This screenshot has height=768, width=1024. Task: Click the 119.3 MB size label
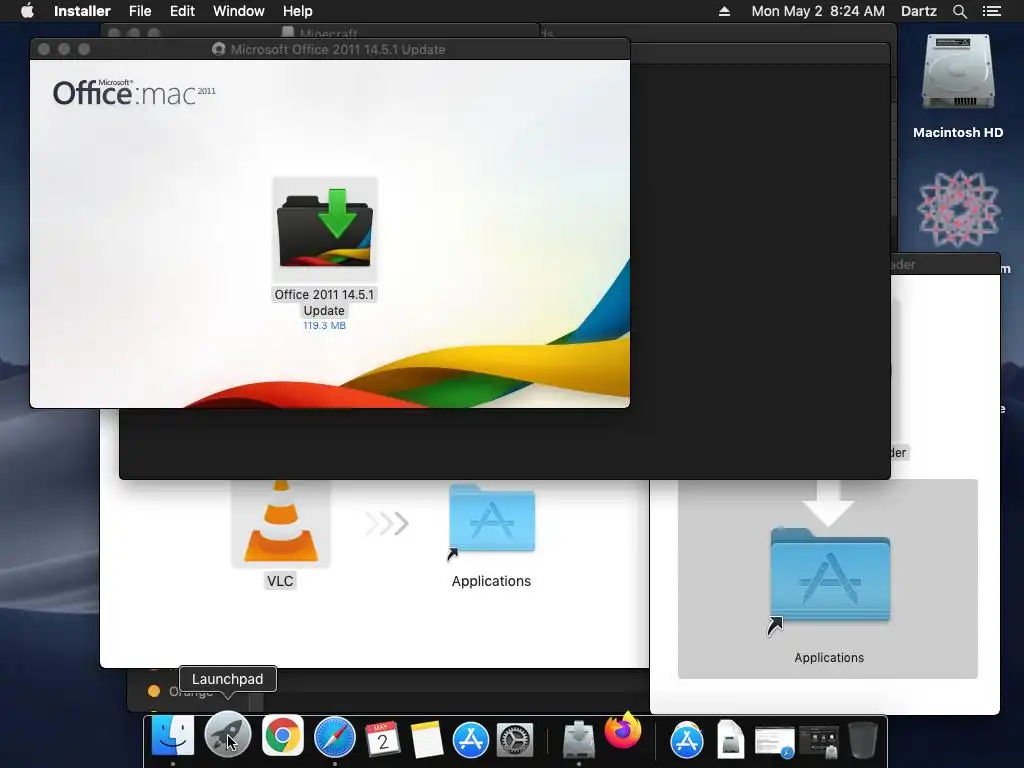[x=325, y=325]
